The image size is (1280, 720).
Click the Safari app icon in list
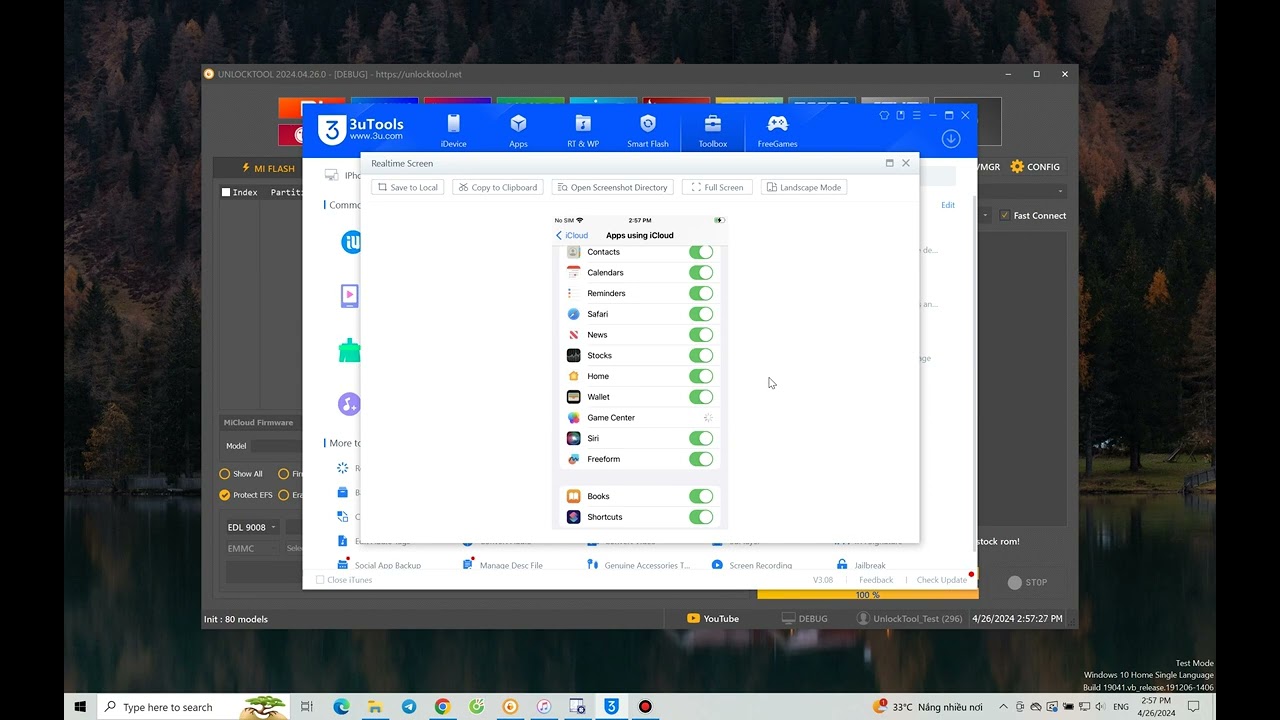pyautogui.click(x=574, y=314)
